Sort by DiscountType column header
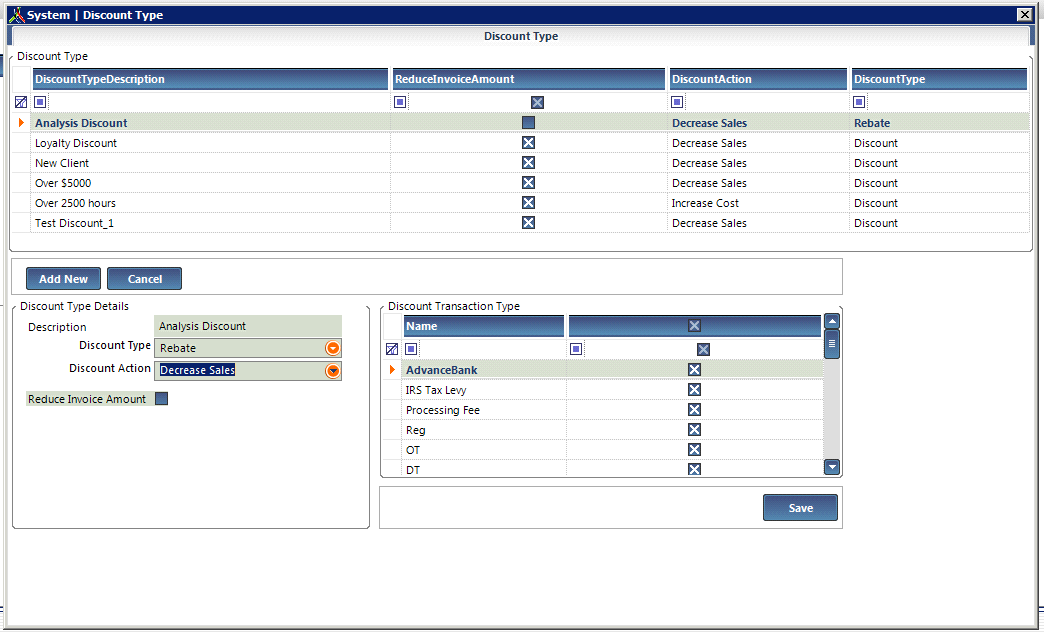The image size is (1044, 632). coord(939,79)
